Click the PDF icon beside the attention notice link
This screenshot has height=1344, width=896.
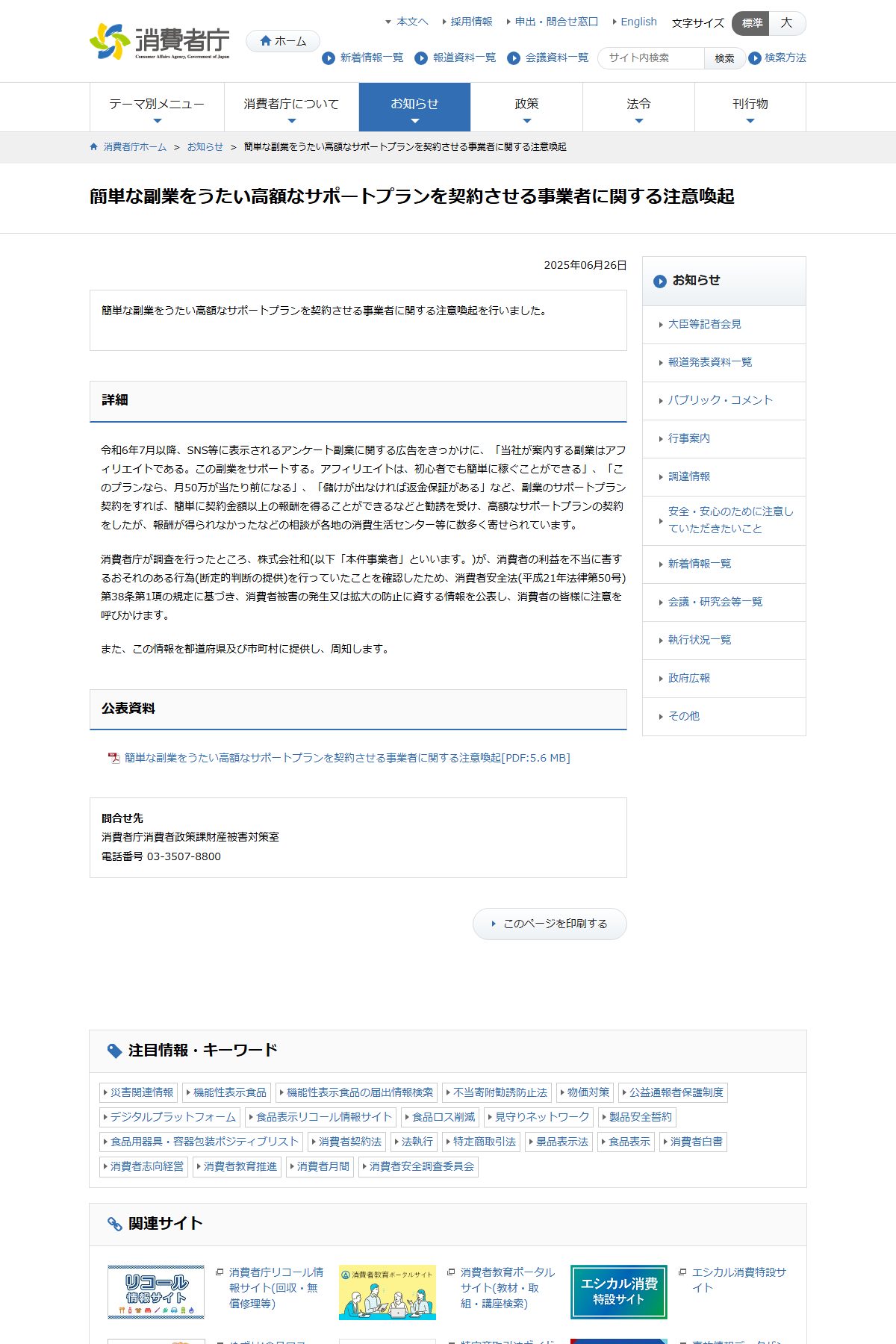[113, 758]
